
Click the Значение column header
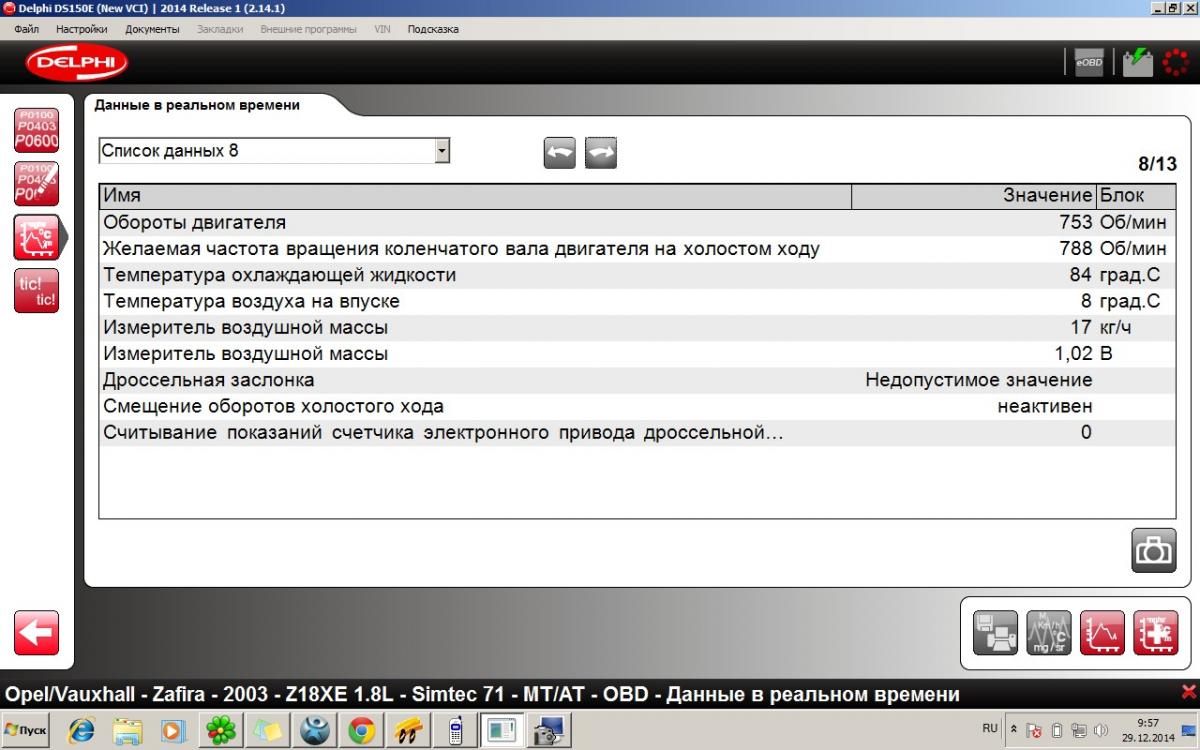pos(974,196)
